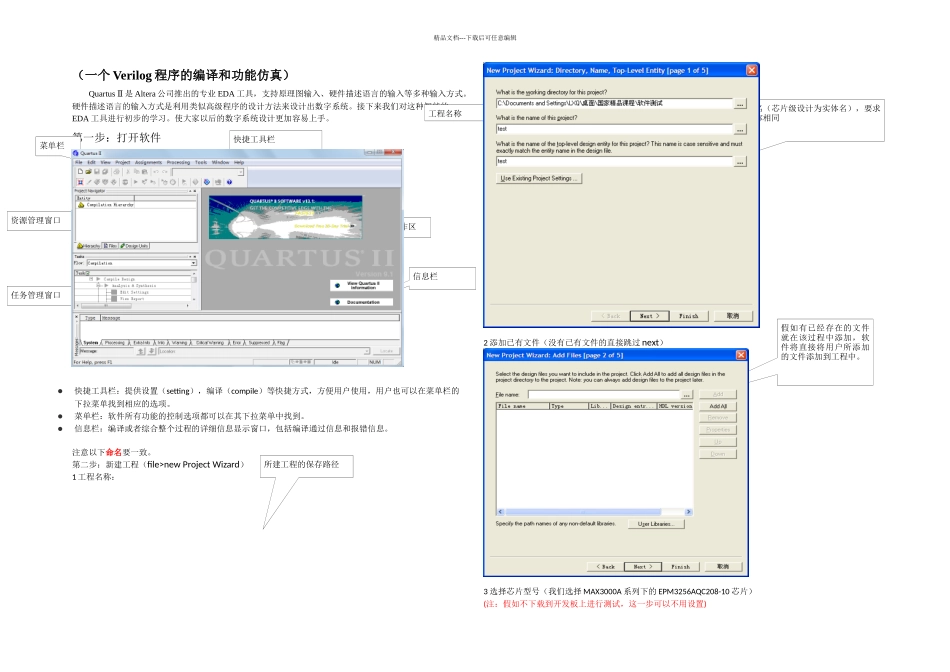This screenshot has height=672, width=950.
Task: Click Next in the page 1 wizard
Action: (x=649, y=316)
